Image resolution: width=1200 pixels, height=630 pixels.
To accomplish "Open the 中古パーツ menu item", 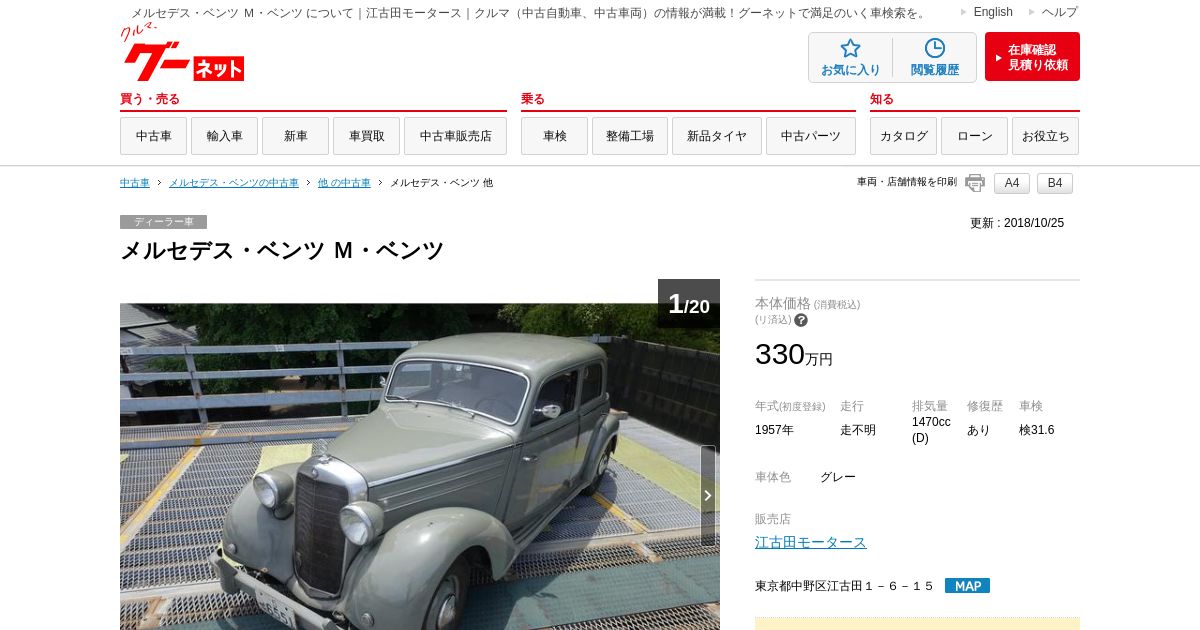I will [811, 136].
